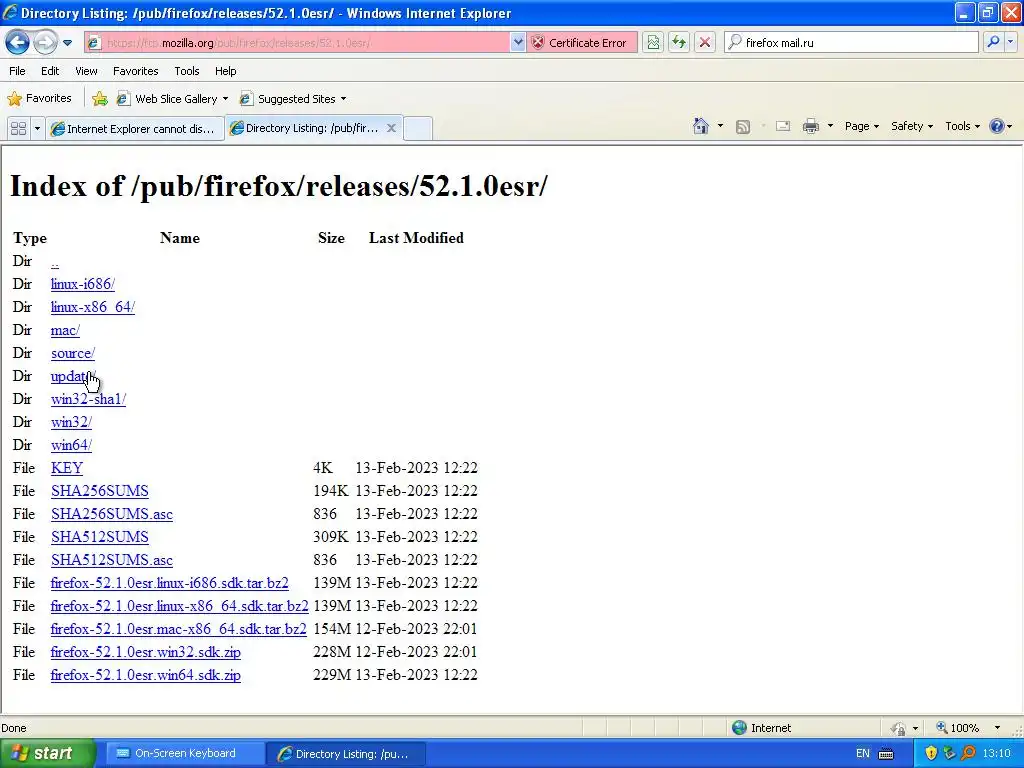Open the Edit menu
The width and height of the screenshot is (1024, 768).
[x=50, y=71]
